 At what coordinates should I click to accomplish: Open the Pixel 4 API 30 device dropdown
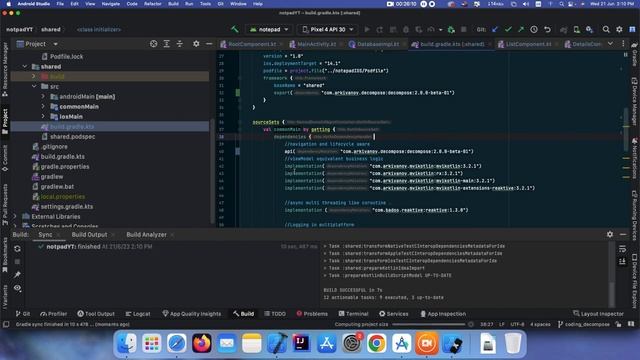[328, 29]
